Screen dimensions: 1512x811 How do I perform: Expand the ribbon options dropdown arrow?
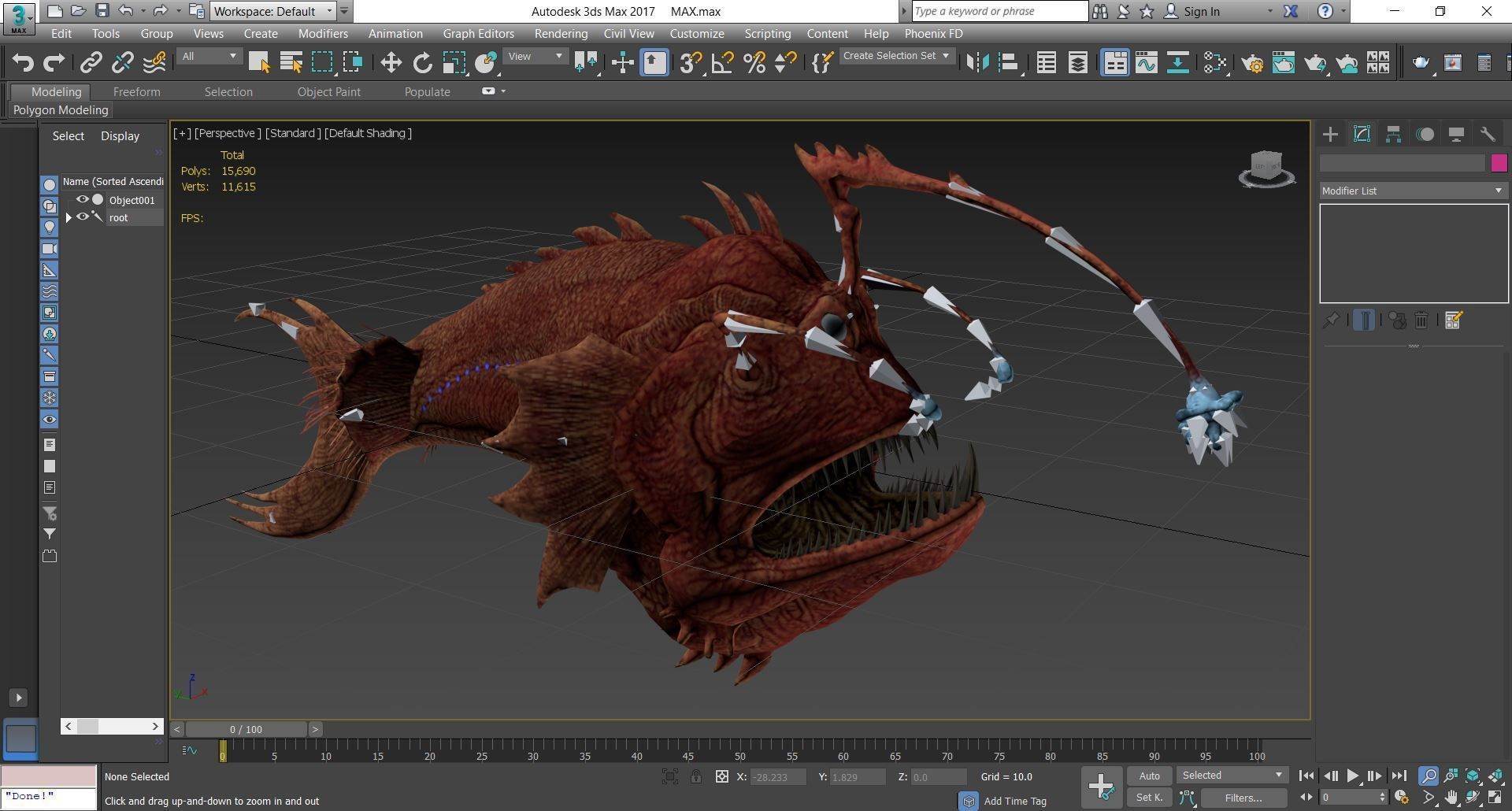pyautogui.click(x=503, y=91)
